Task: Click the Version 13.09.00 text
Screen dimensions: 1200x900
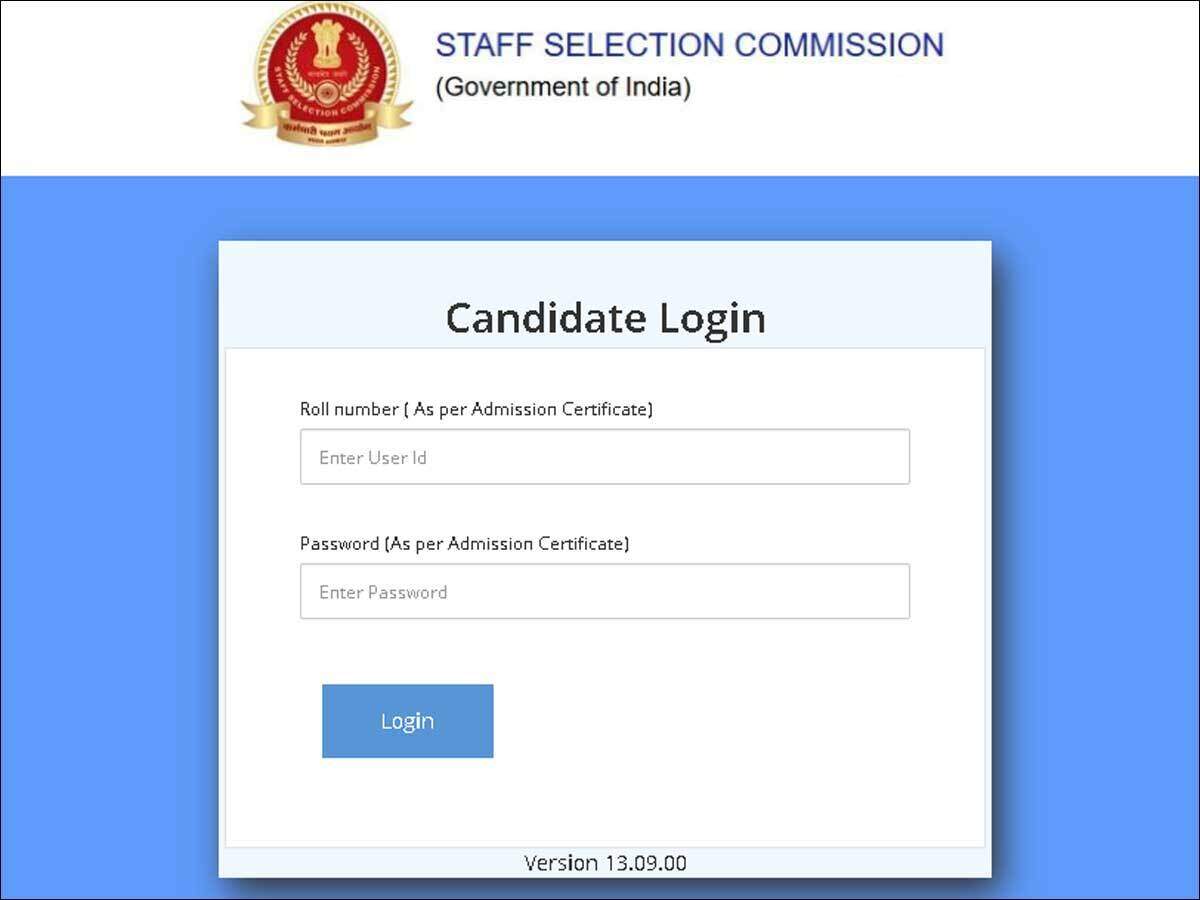Action: tap(605, 863)
